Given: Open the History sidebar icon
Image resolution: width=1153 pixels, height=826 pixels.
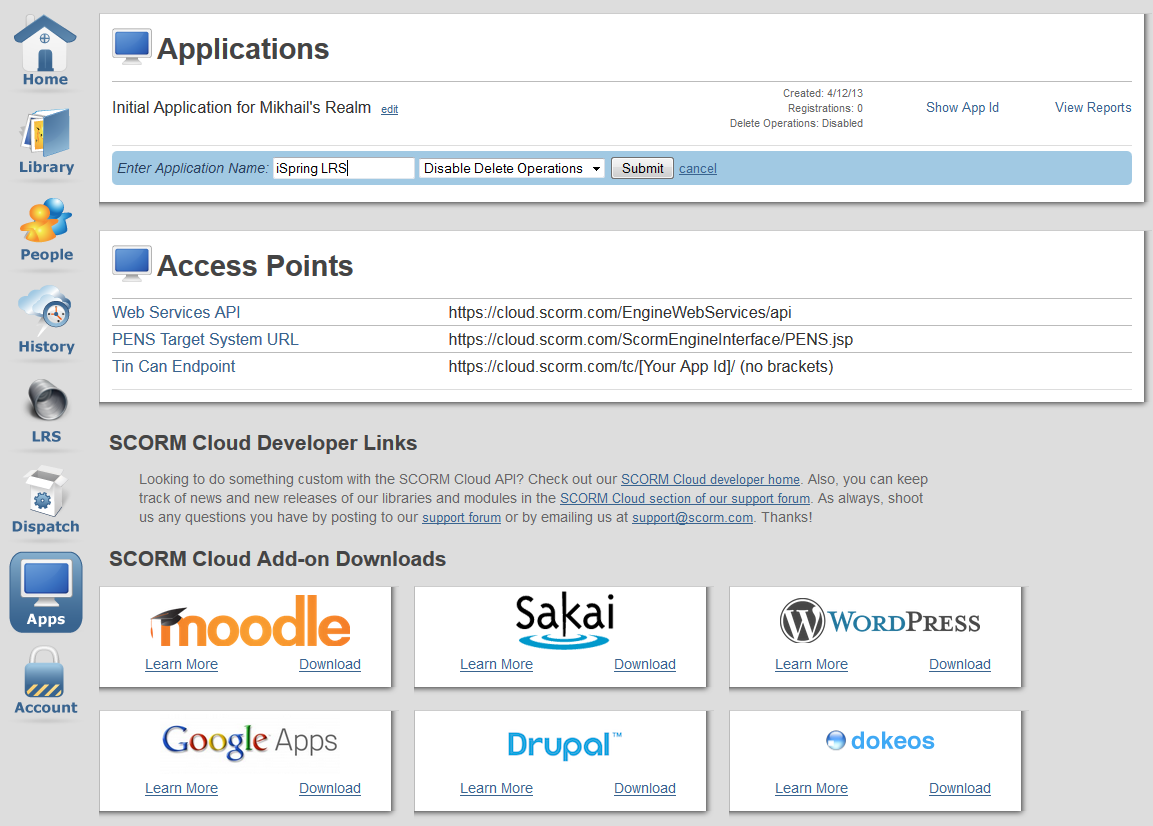Looking at the screenshot, I should point(46,320).
